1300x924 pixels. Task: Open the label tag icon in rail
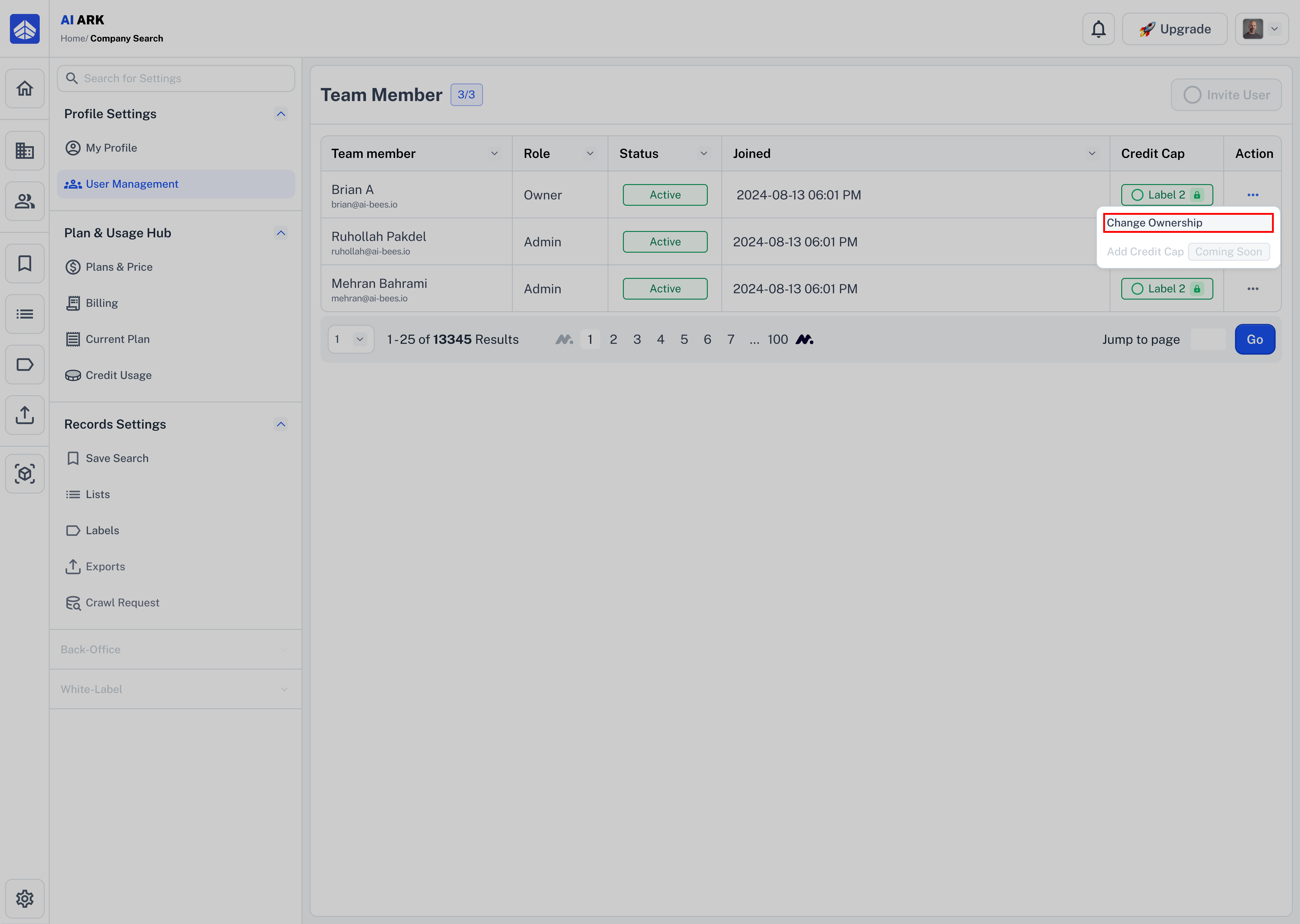24,365
